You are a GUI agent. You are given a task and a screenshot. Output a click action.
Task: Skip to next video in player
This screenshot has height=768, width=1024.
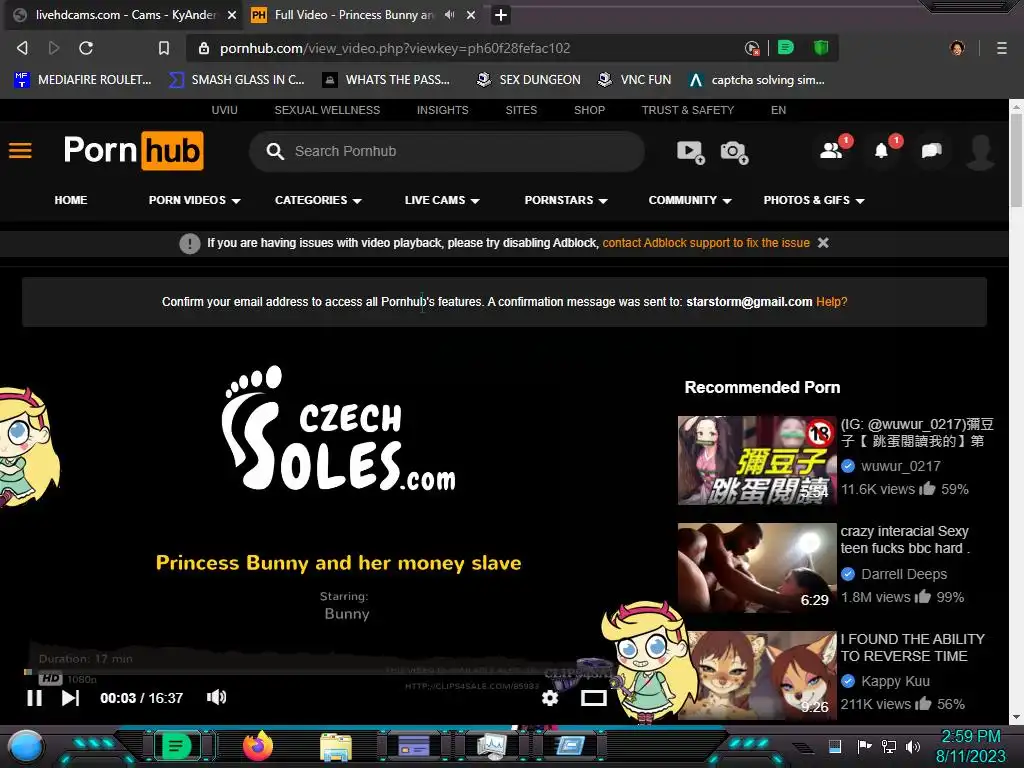pos(70,697)
